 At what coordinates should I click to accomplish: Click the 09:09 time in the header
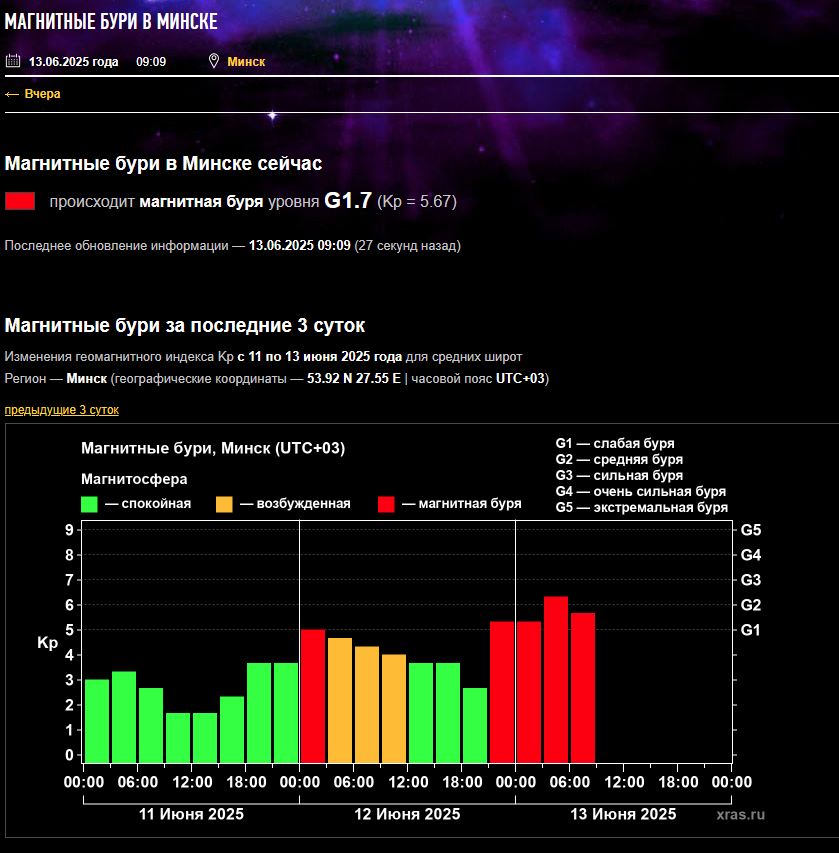pos(151,62)
